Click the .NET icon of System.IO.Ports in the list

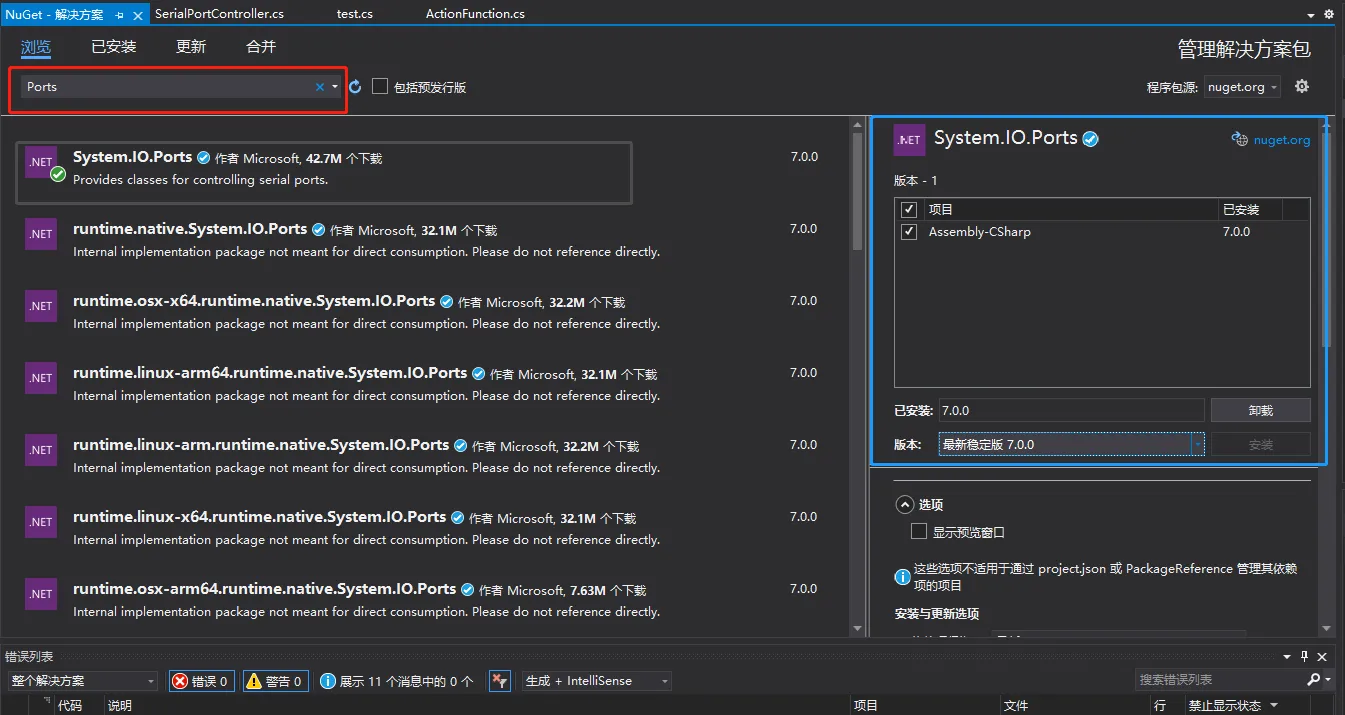click(41, 162)
